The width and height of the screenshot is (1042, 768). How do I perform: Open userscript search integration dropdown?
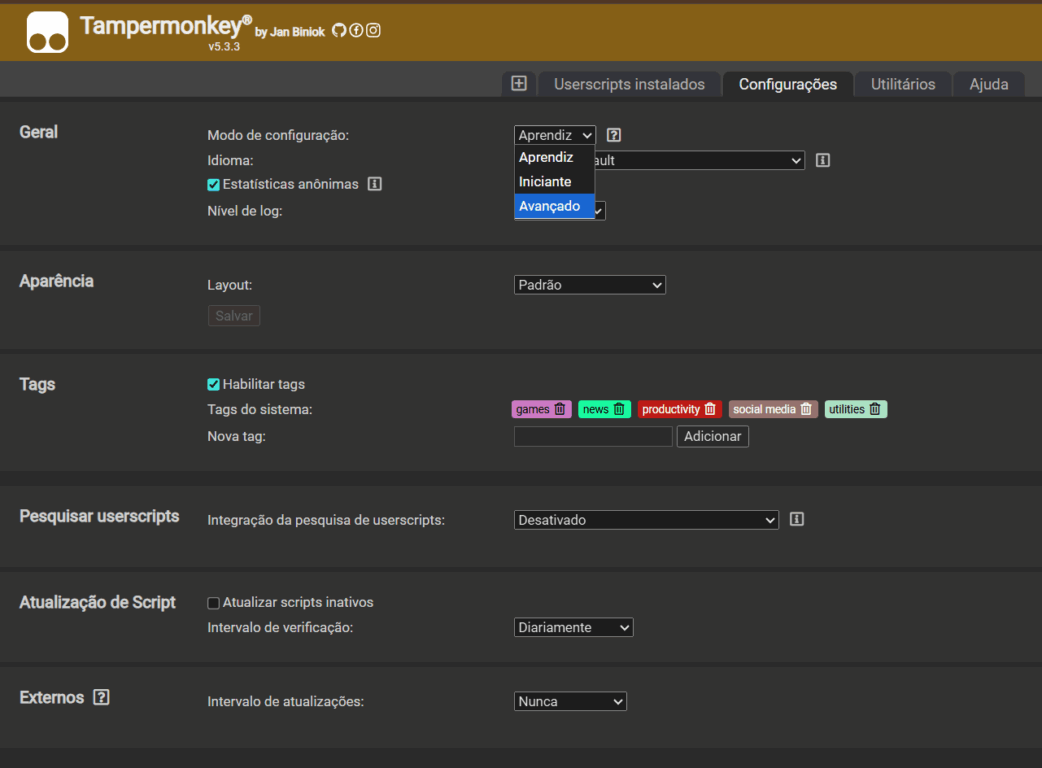click(646, 520)
